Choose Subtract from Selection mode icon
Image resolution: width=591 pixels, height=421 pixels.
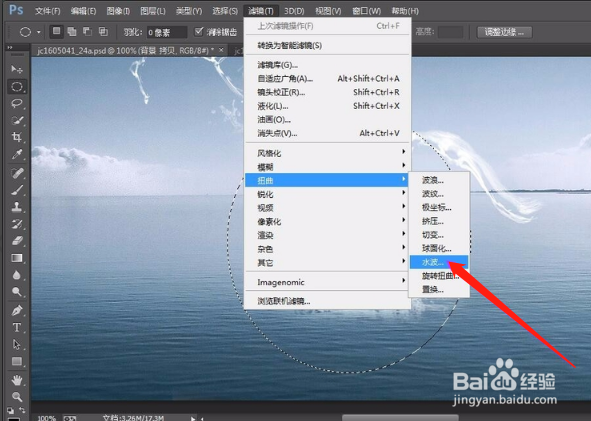(x=87, y=32)
